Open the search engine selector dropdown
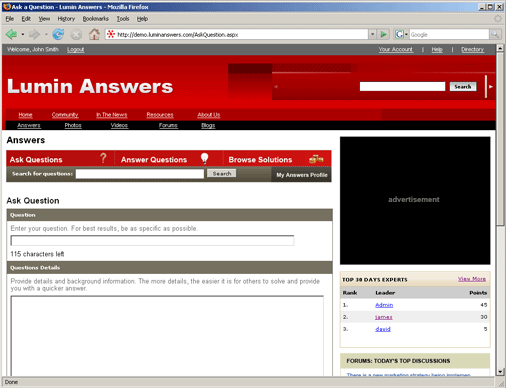506x388 pixels. [x=401, y=34]
